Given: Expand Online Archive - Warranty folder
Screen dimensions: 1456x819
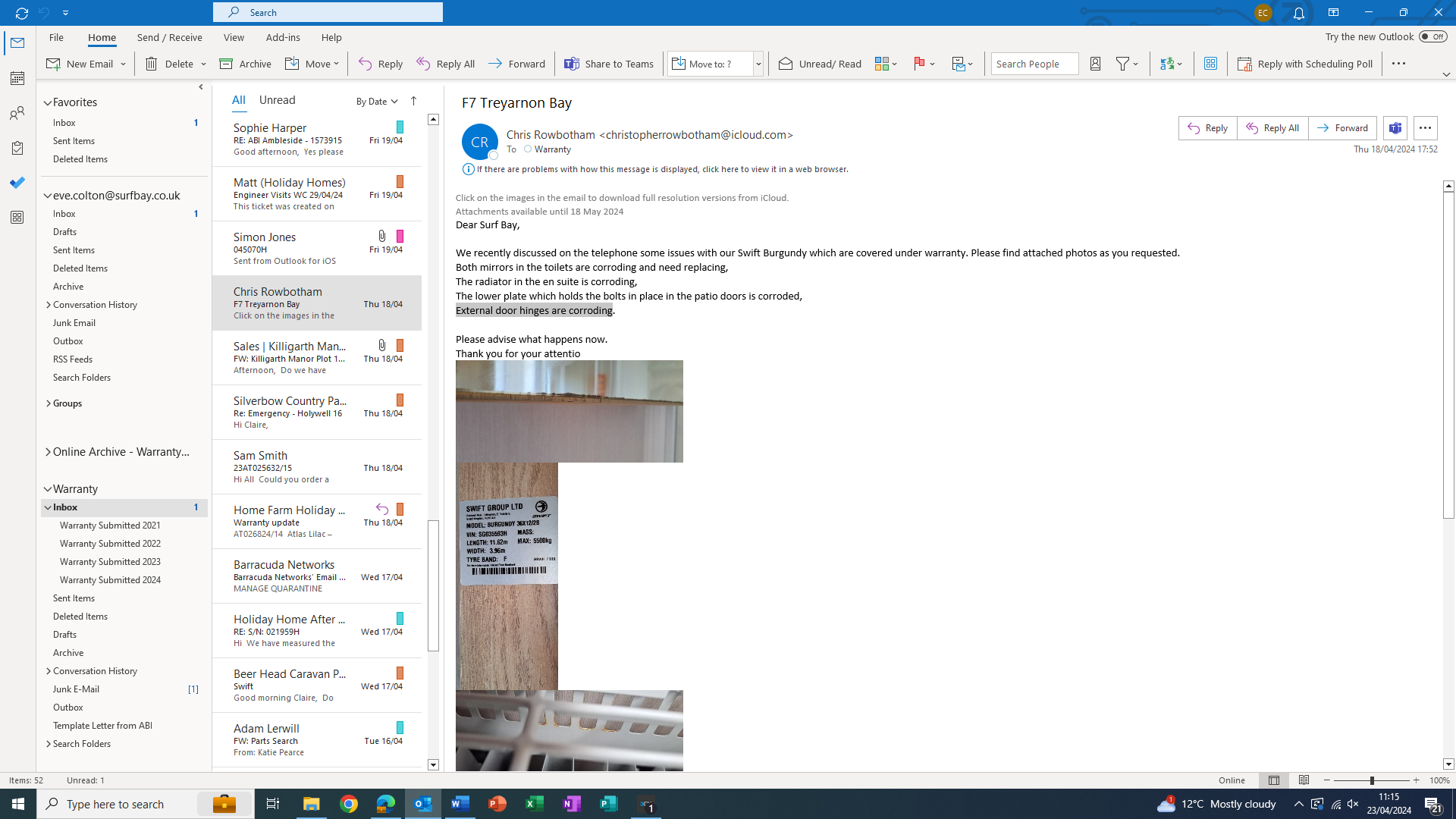Looking at the screenshot, I should click(48, 452).
